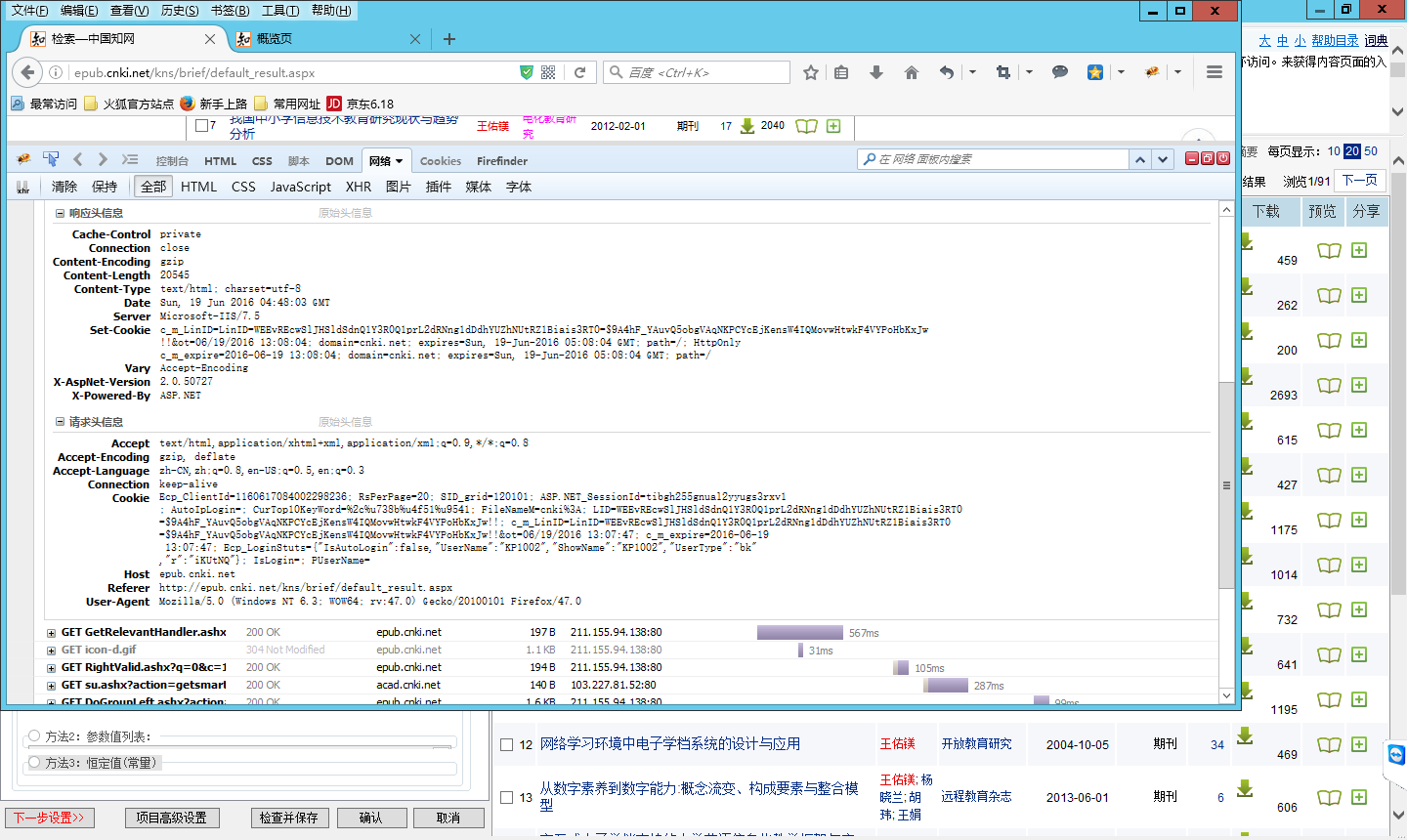Click the 保持 persist button
1407x840 pixels.
click(105, 187)
